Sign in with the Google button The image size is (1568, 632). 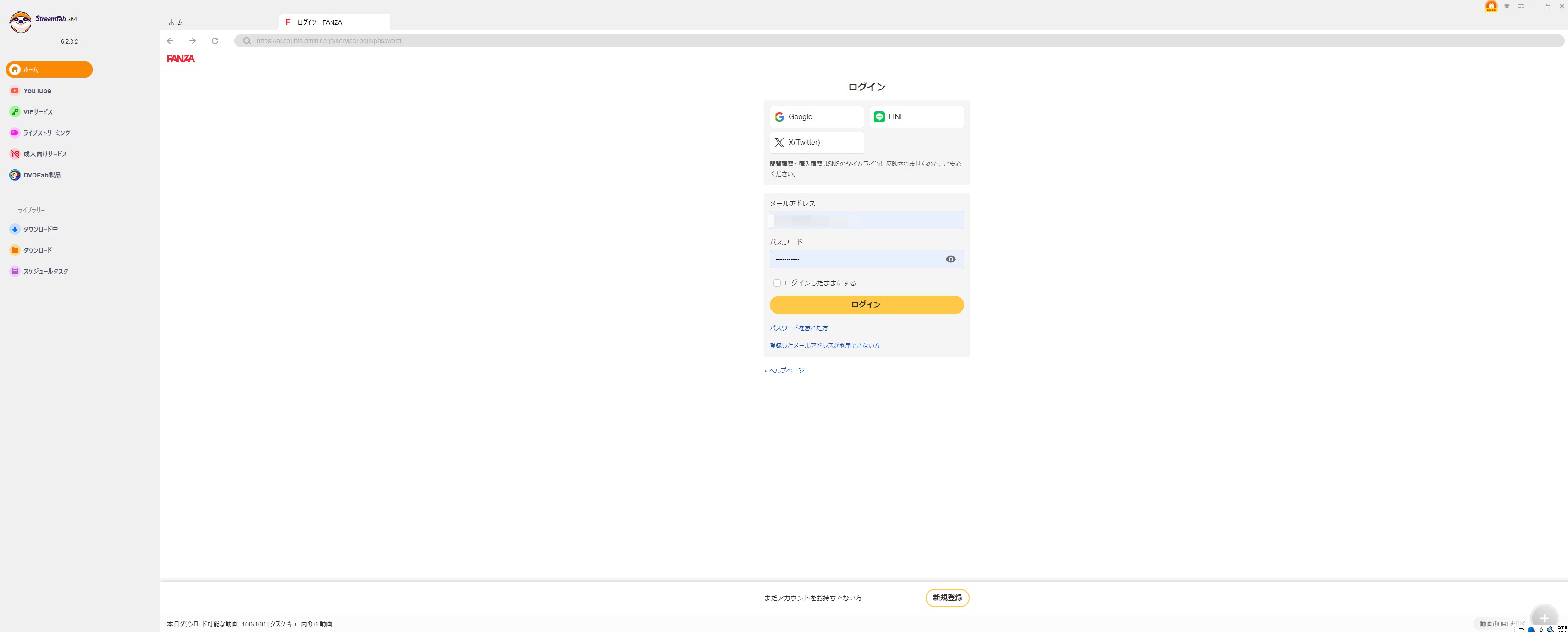(816, 117)
